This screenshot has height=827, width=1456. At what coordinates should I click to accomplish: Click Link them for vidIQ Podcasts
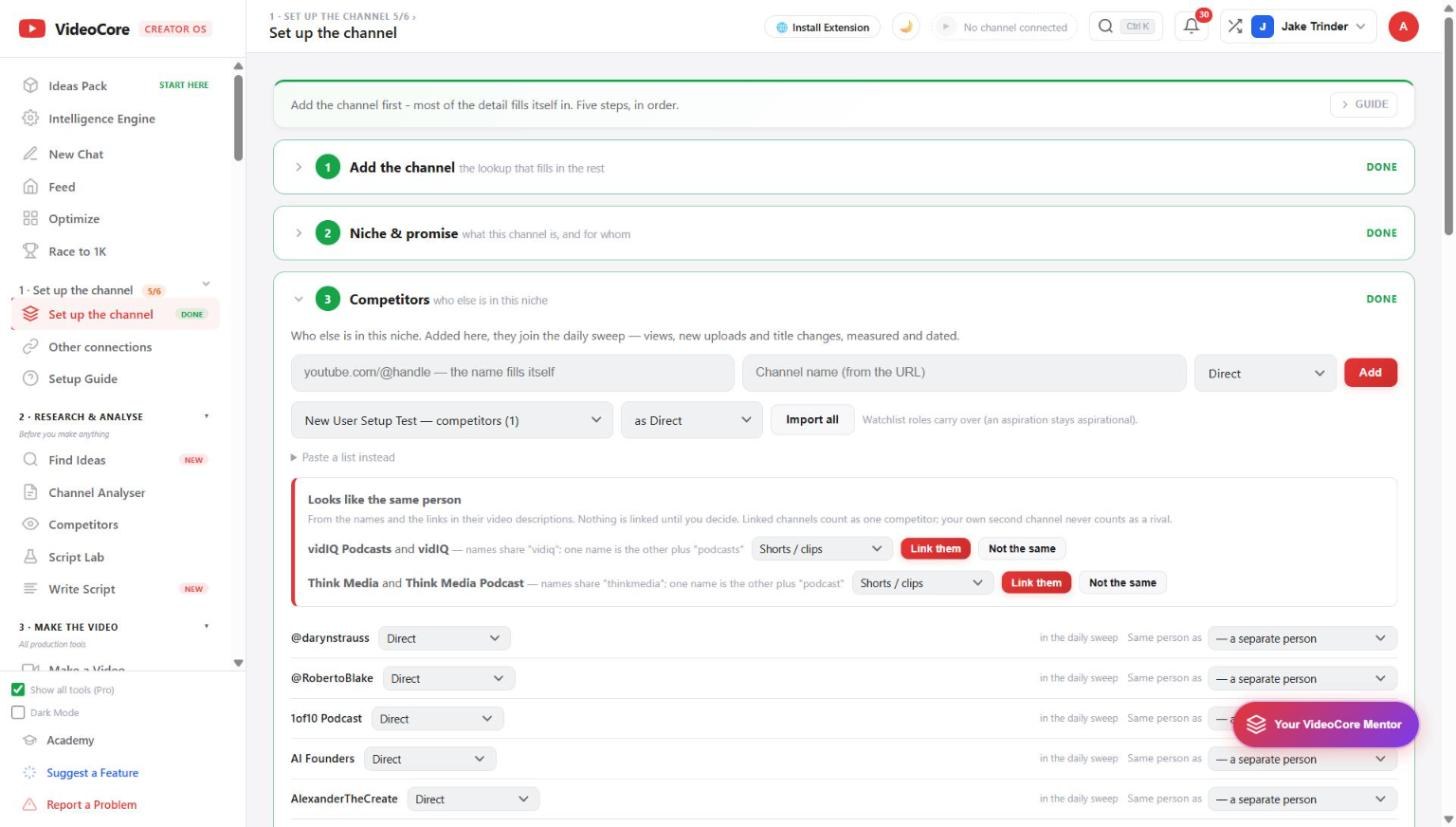click(935, 548)
